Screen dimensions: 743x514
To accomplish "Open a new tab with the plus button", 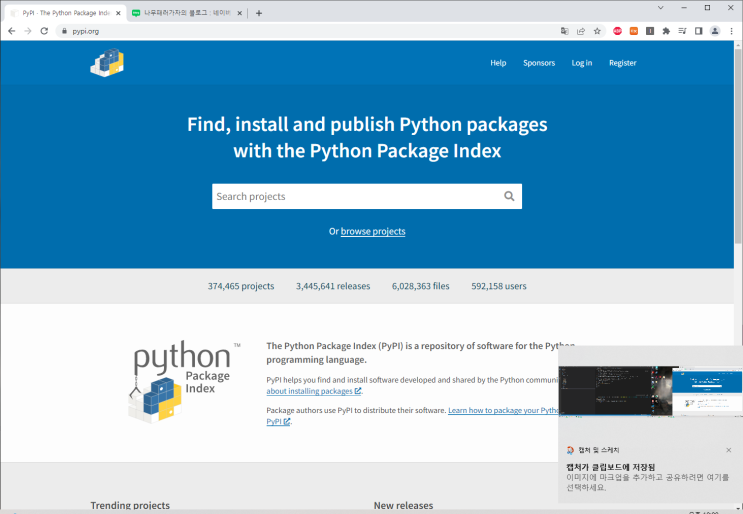I will pos(259,13).
